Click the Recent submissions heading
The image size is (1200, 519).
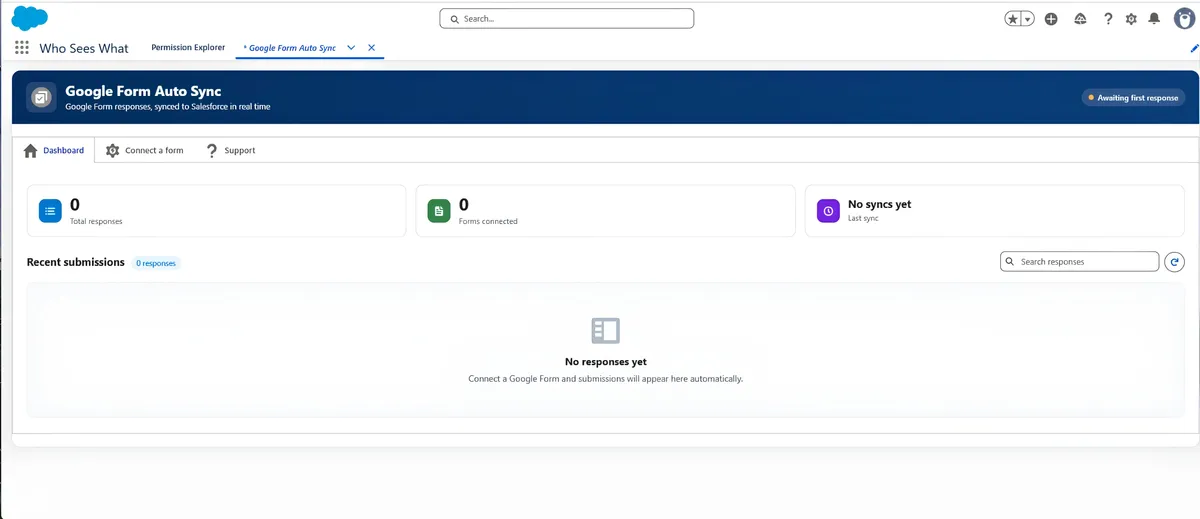pos(76,262)
